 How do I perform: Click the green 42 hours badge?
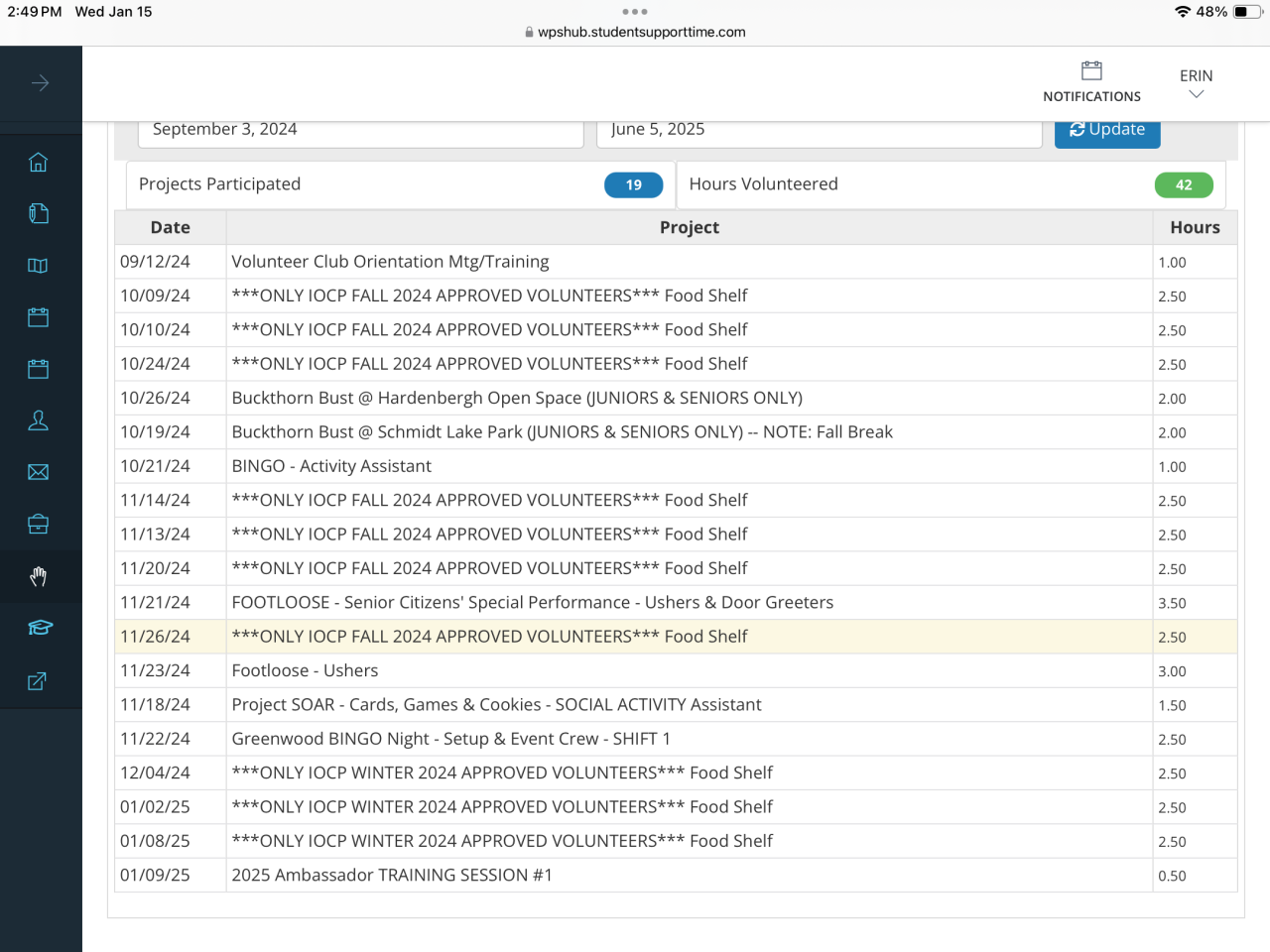tap(1184, 184)
